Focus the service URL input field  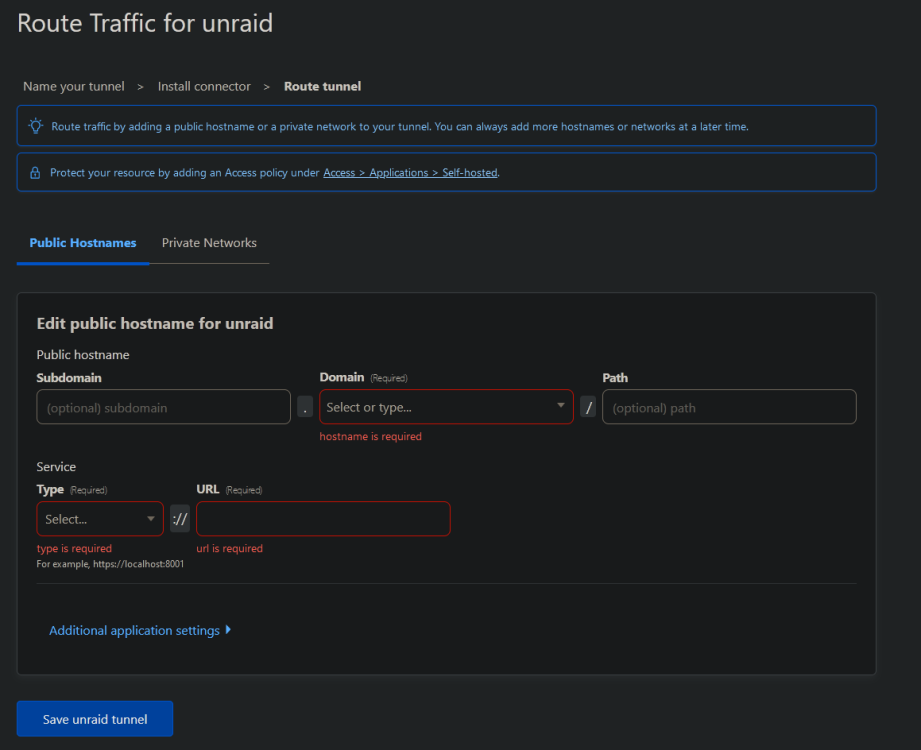(323, 519)
